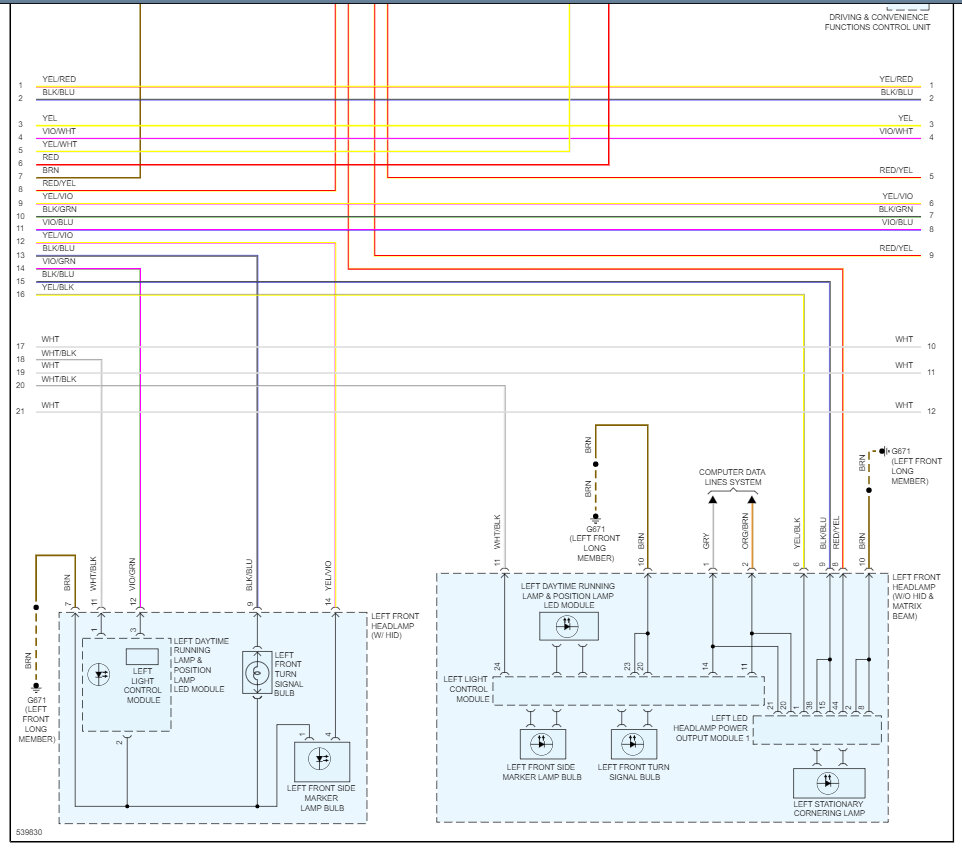Click the LEFT LIGHT CONTROL MODULE label in the W/O HID headlamp
The height and width of the screenshot is (853, 962).
coord(466,689)
